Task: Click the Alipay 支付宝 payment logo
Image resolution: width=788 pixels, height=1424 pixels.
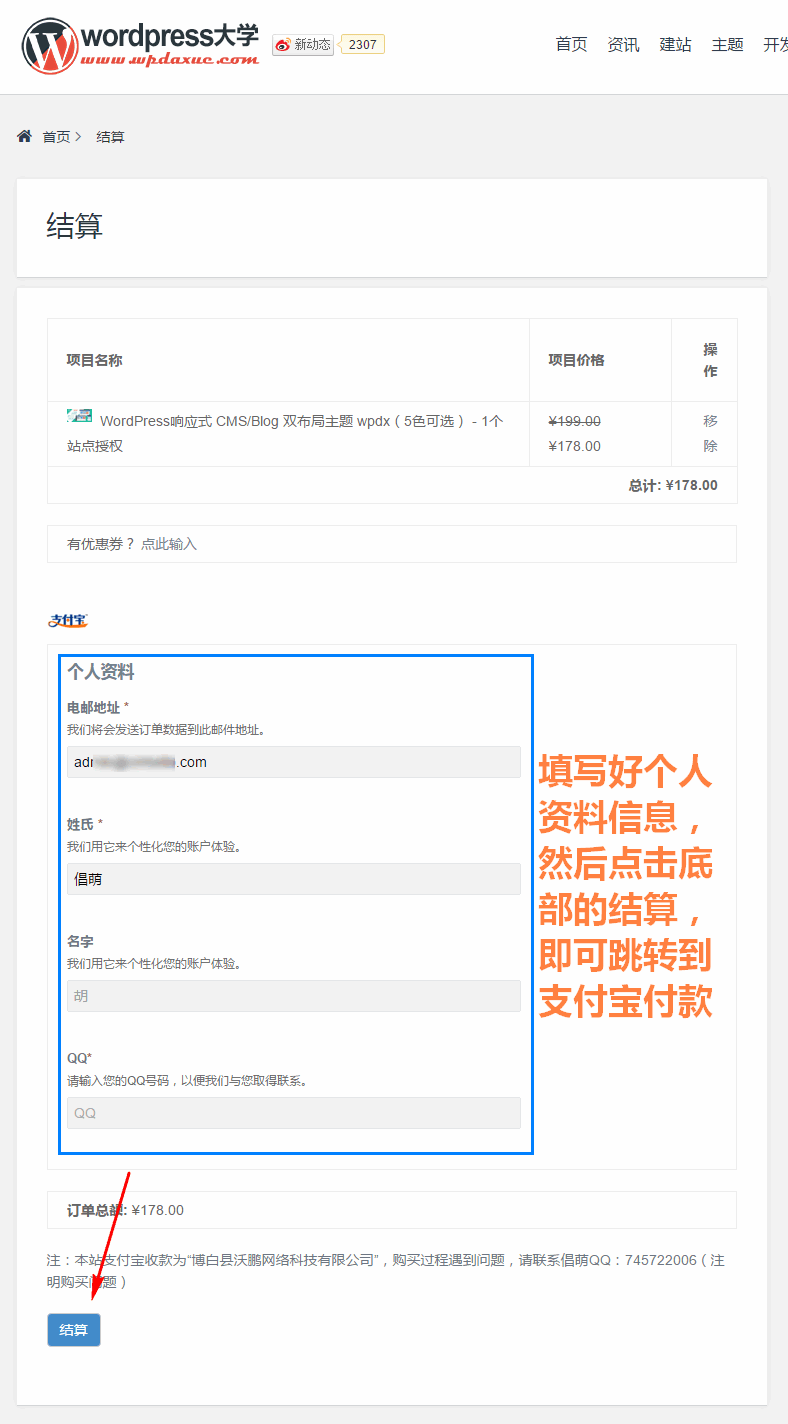Action: 68,621
